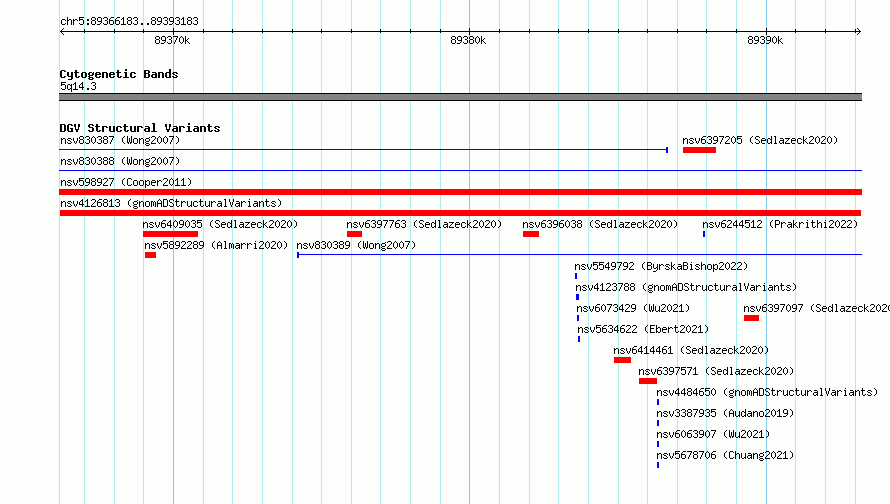Open nsv6396038 (Sedlazeck2020) label
Screen dimensions: 890x504
pyautogui.click(x=600, y=224)
